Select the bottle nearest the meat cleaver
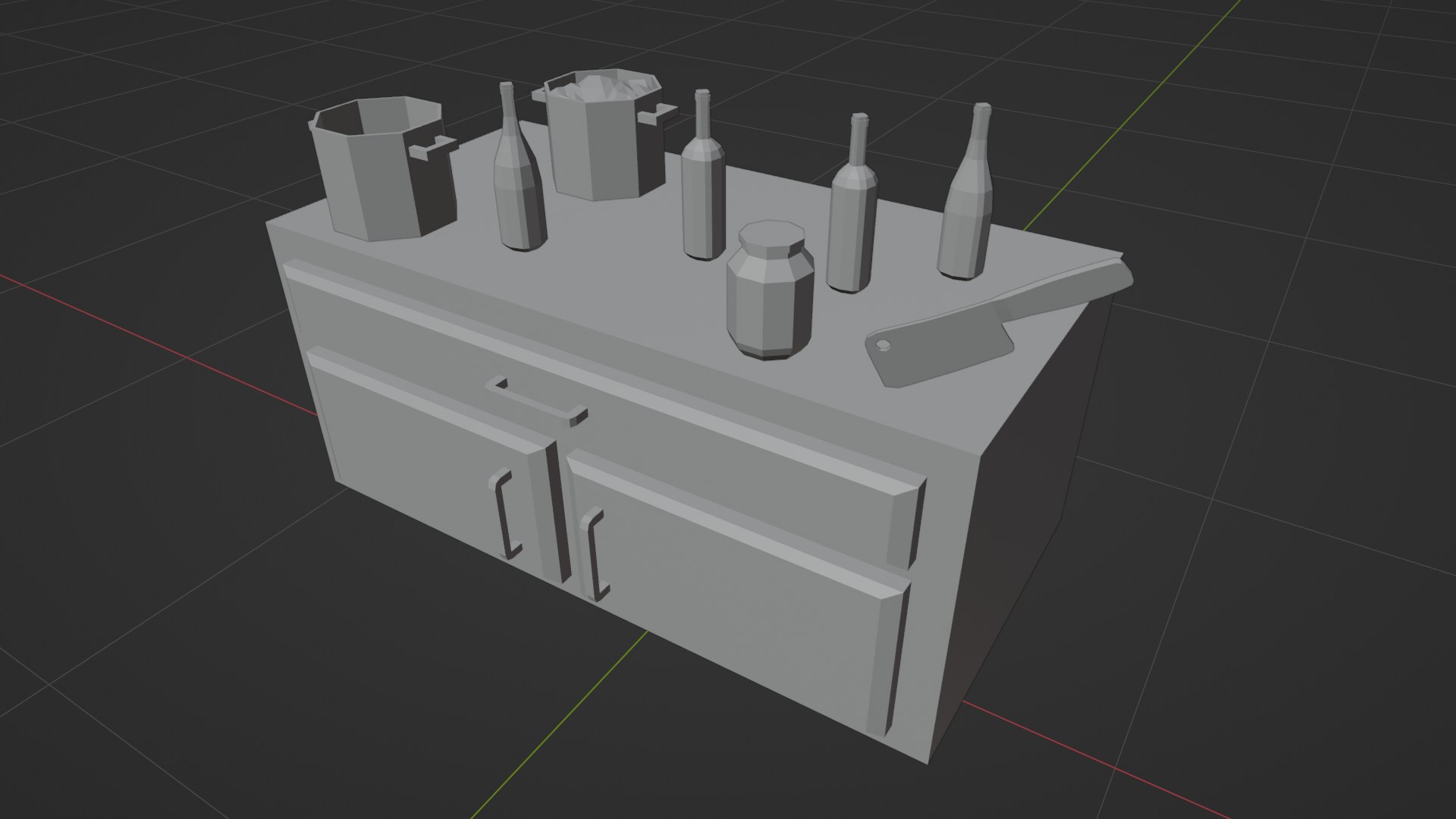The width and height of the screenshot is (1456, 819). point(966,192)
